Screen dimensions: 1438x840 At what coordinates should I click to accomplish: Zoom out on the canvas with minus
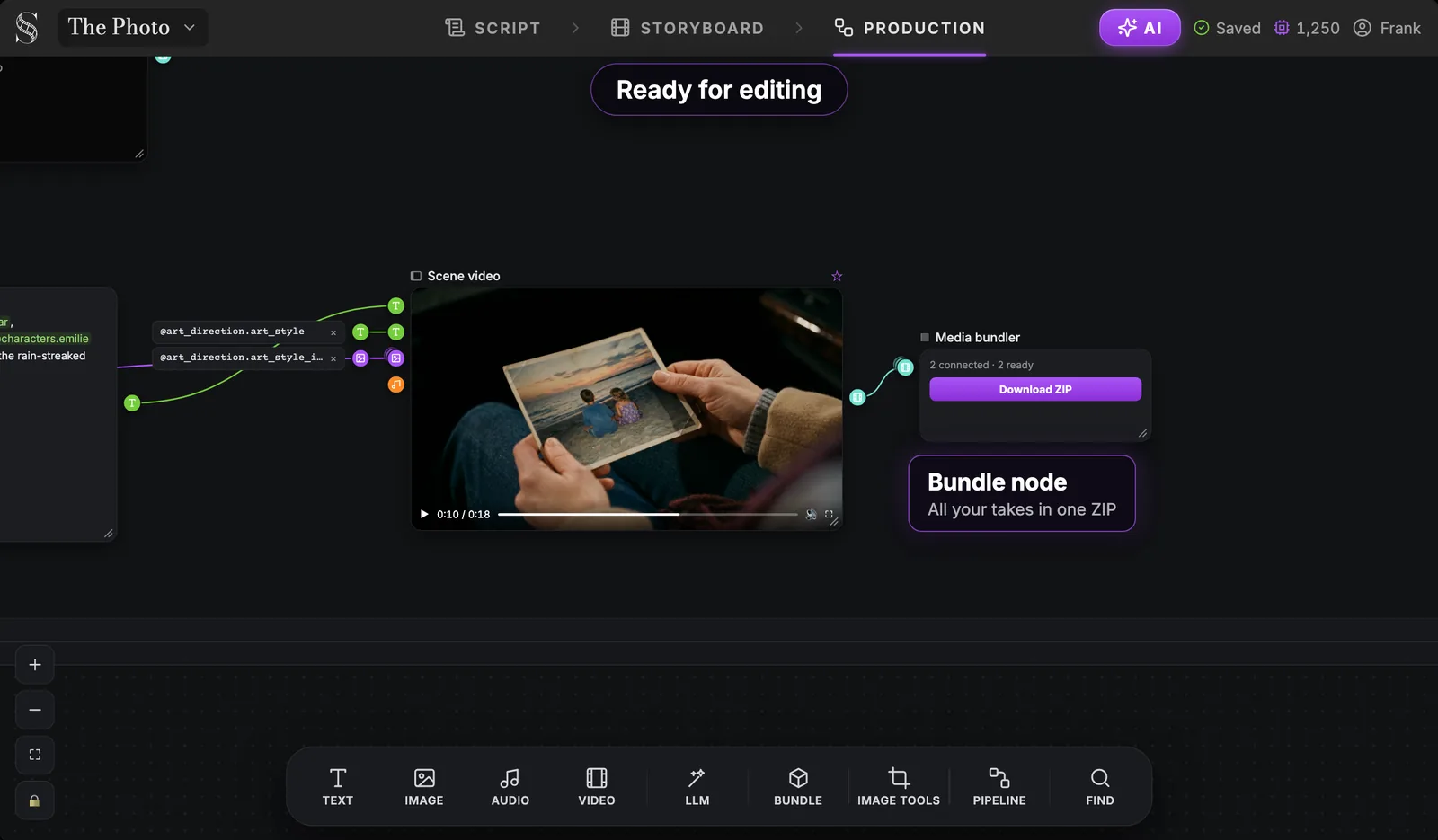[35, 710]
